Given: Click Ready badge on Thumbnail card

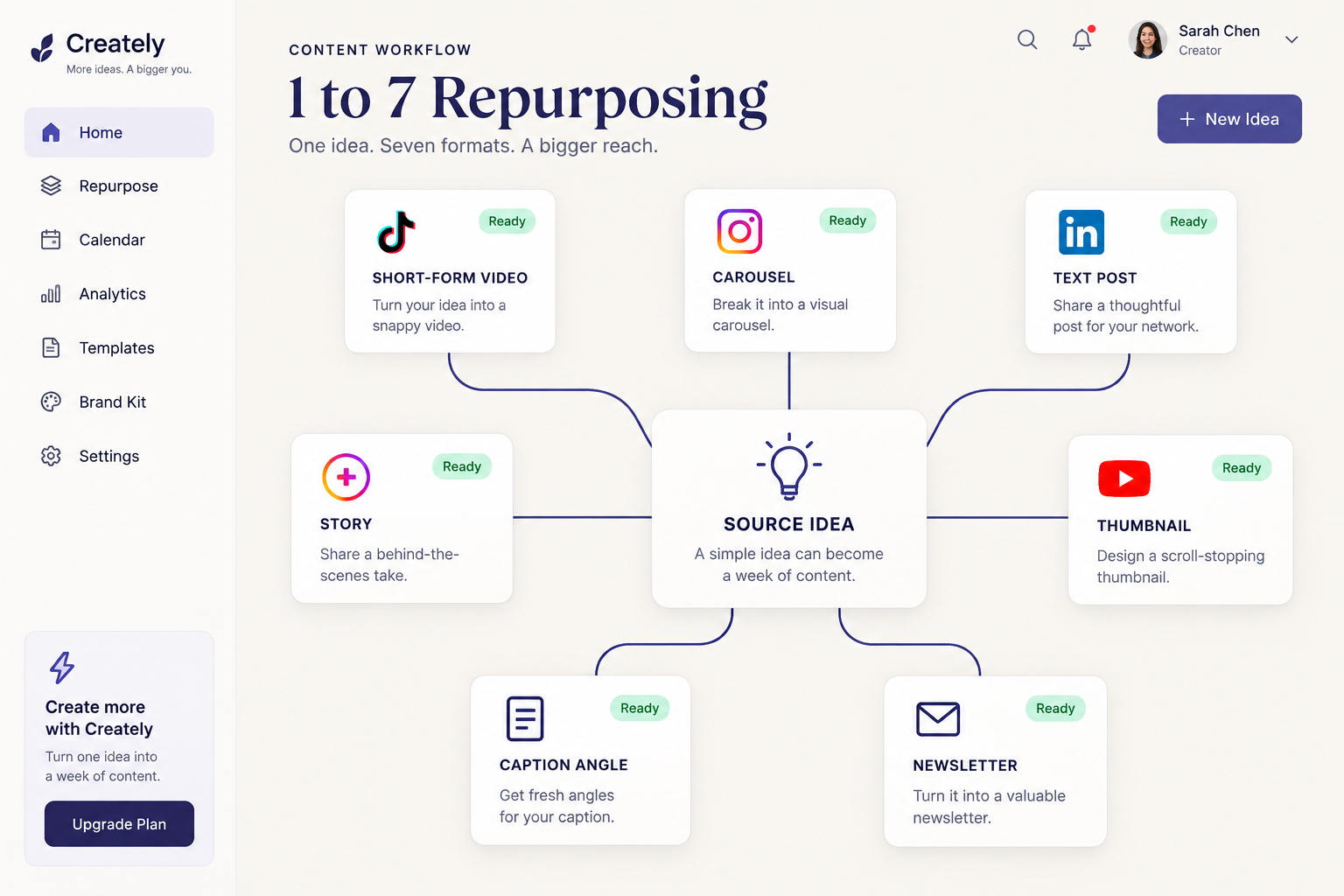Looking at the screenshot, I should (x=1242, y=468).
